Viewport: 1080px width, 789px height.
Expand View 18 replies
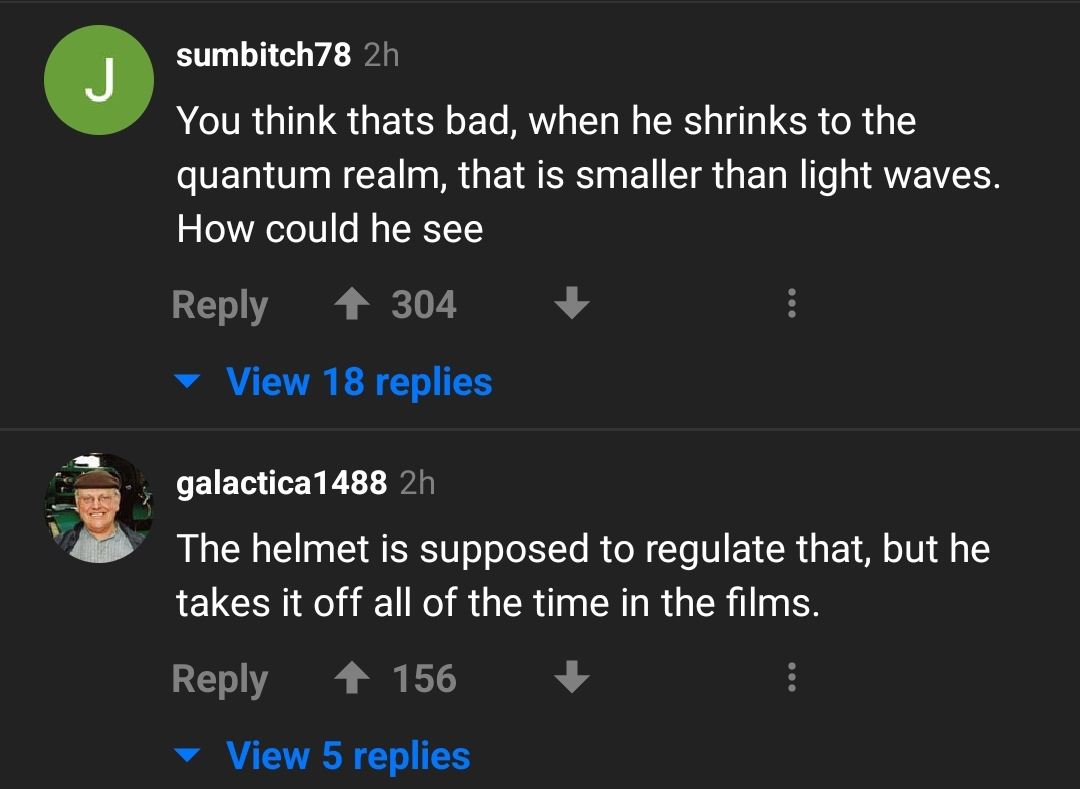point(359,381)
